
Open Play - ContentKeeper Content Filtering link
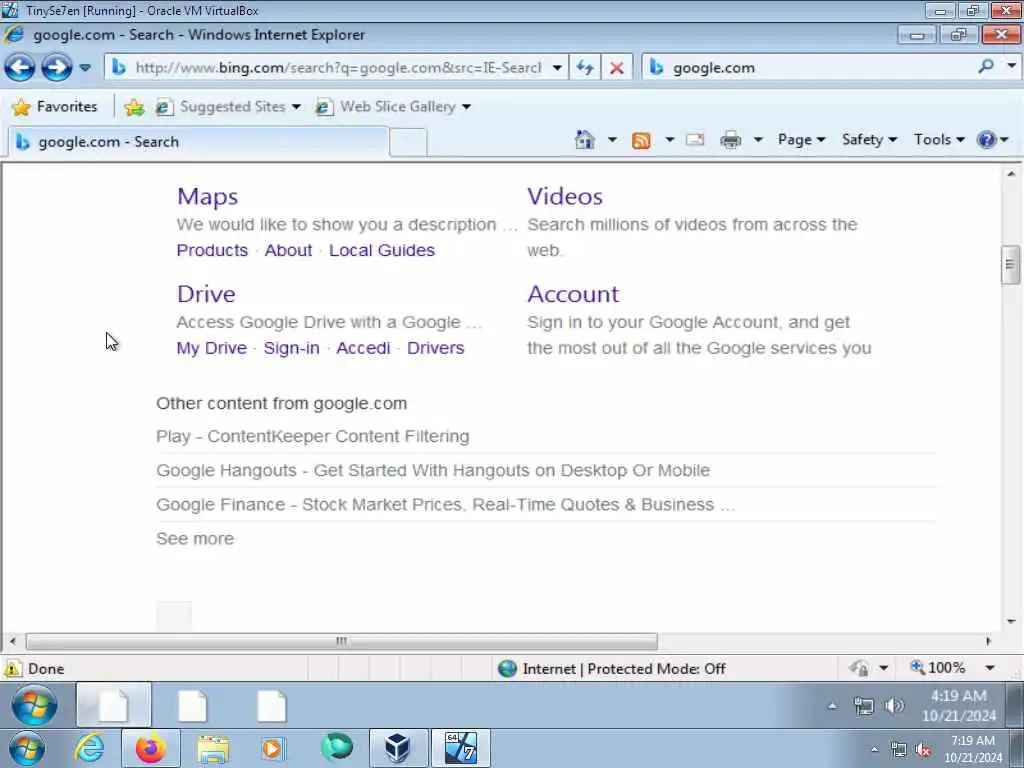pos(313,436)
